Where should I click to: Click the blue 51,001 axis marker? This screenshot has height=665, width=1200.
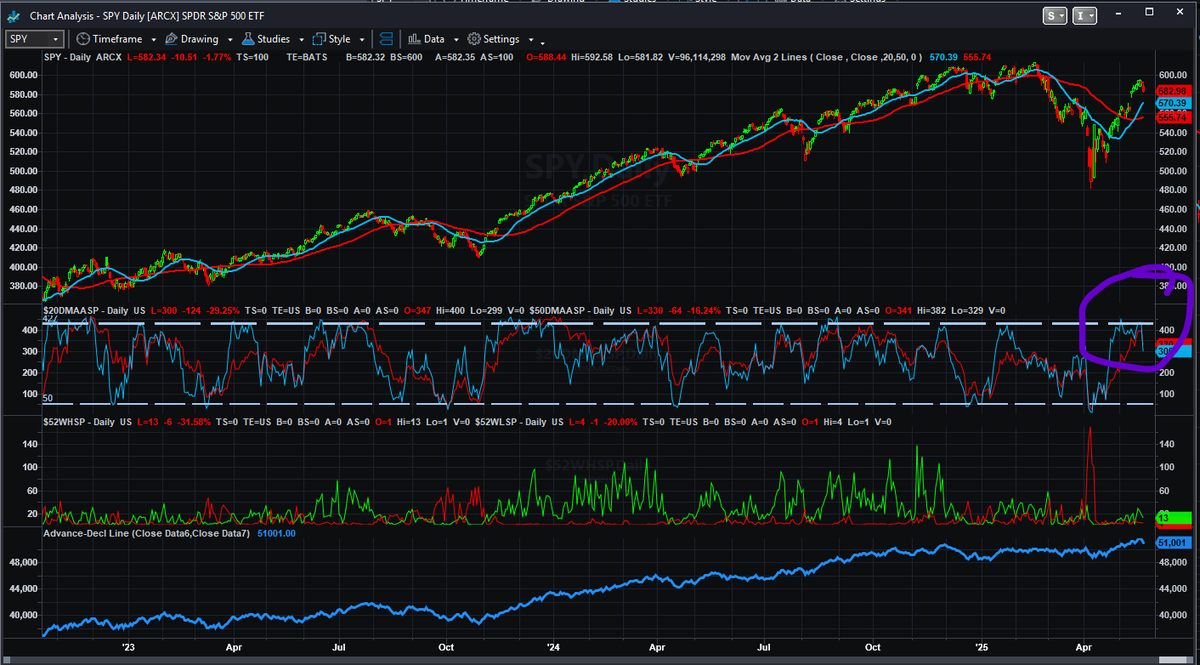[x=1172, y=542]
